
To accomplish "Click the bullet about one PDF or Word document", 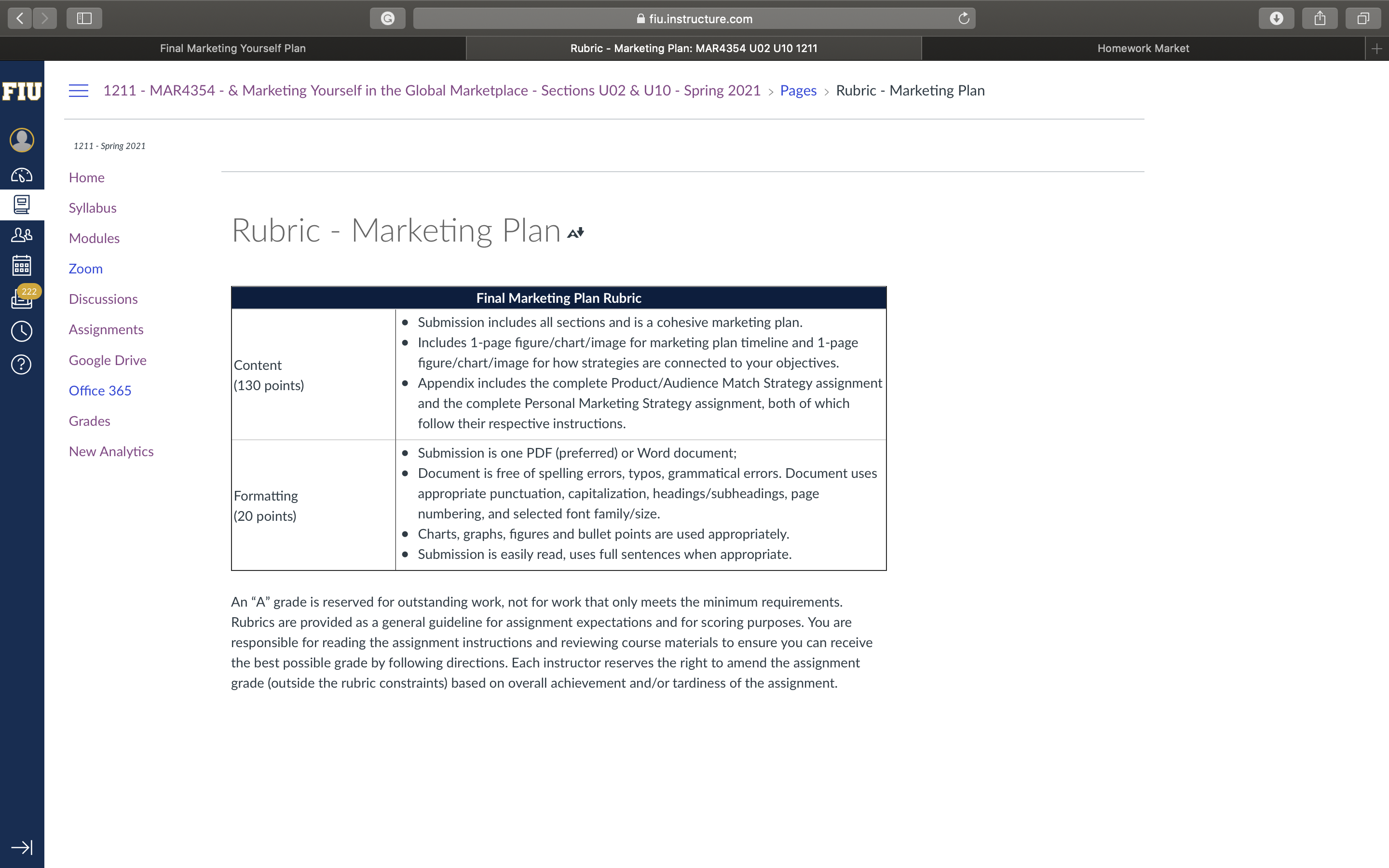I will coord(577,453).
